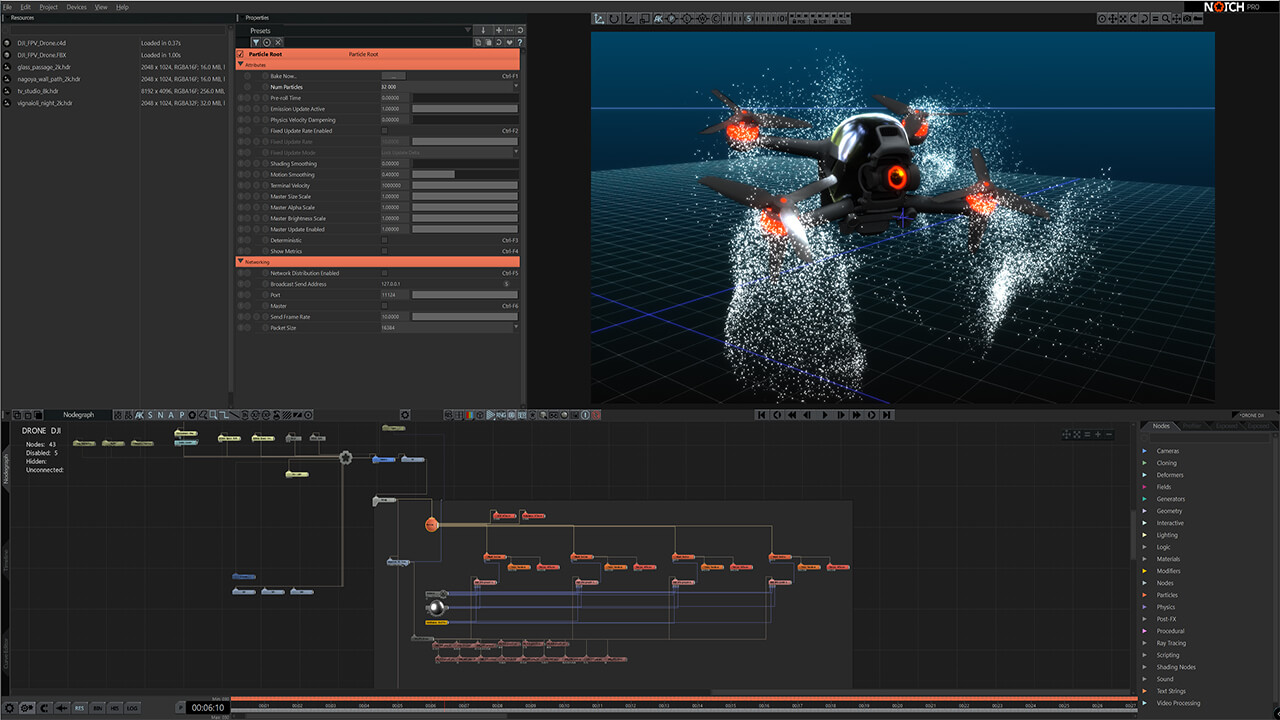Open the Help menu

(122, 7)
